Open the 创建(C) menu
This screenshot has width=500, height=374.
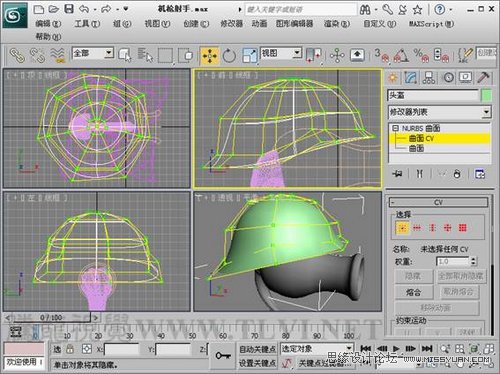click(196, 24)
